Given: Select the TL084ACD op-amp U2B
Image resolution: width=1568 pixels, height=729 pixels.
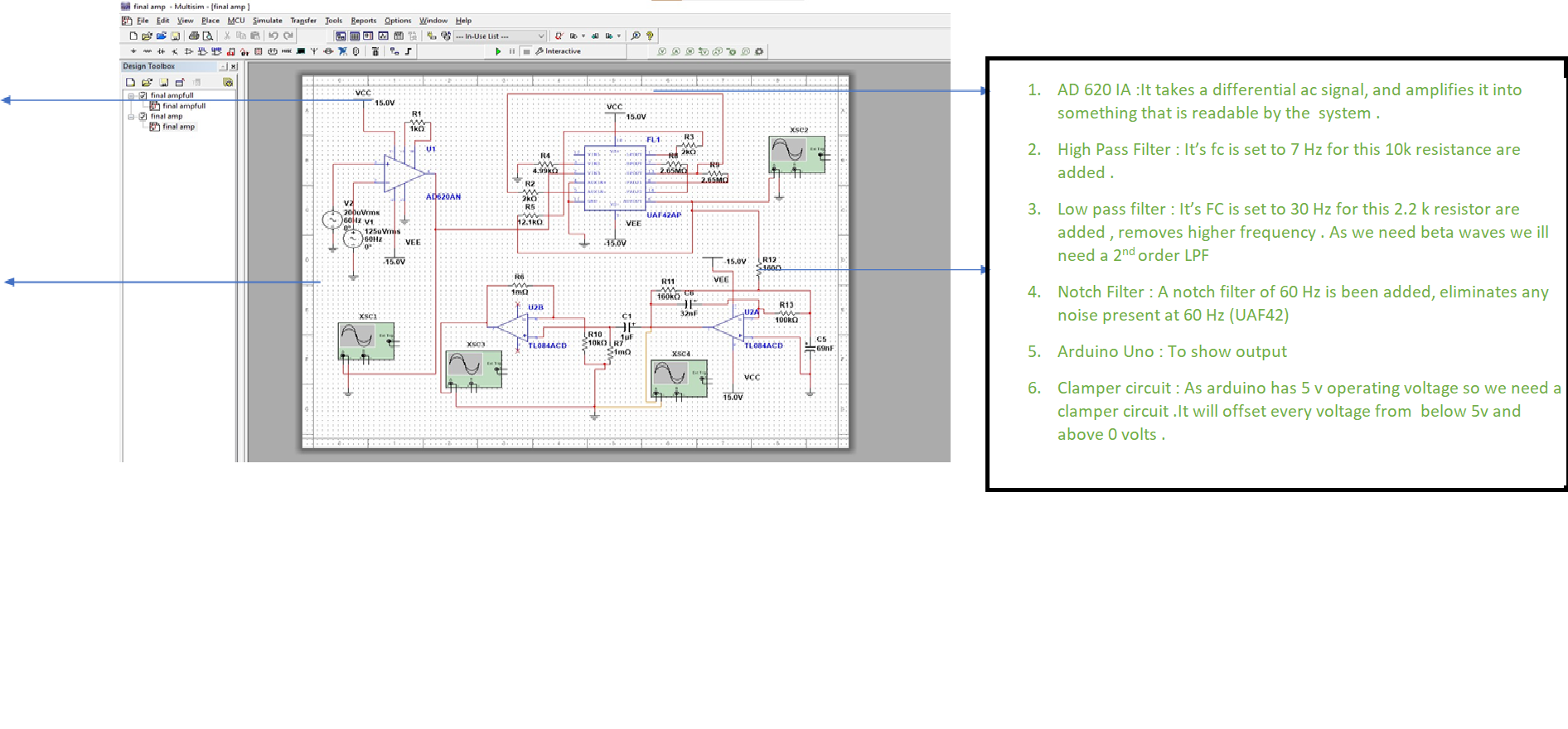Looking at the screenshot, I should (x=512, y=326).
